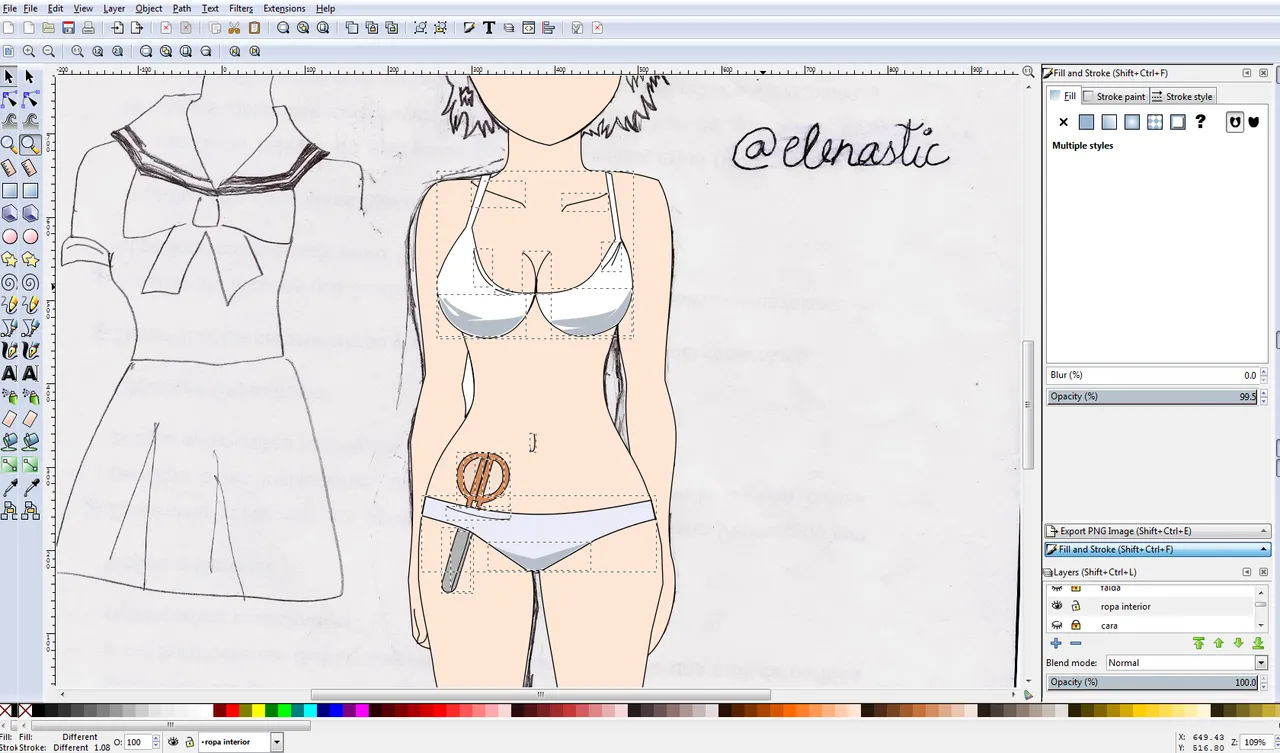Select the ropa interior layer name
The width and height of the screenshot is (1280, 753).
point(1126,606)
